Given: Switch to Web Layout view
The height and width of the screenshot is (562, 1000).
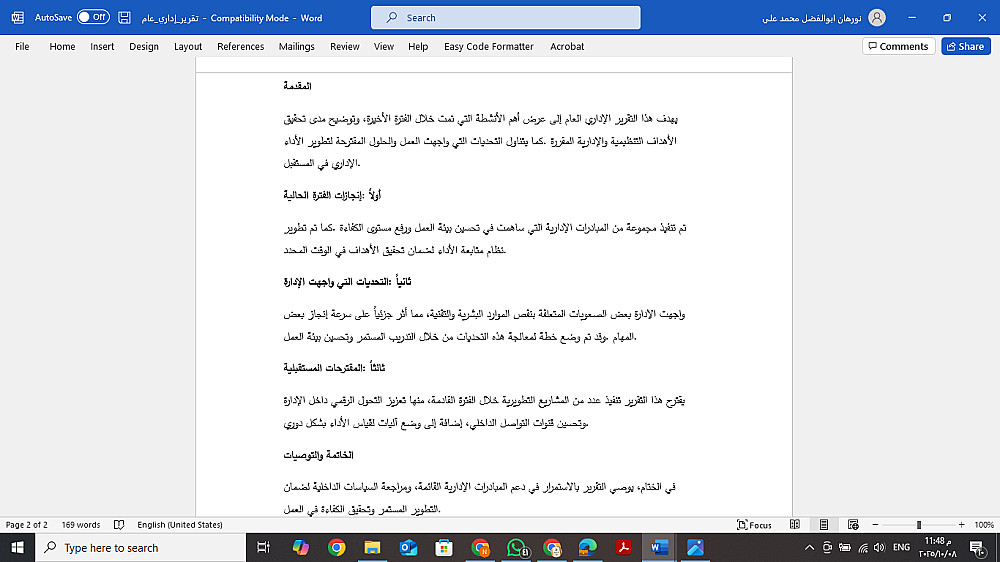Looking at the screenshot, I should (853, 525).
